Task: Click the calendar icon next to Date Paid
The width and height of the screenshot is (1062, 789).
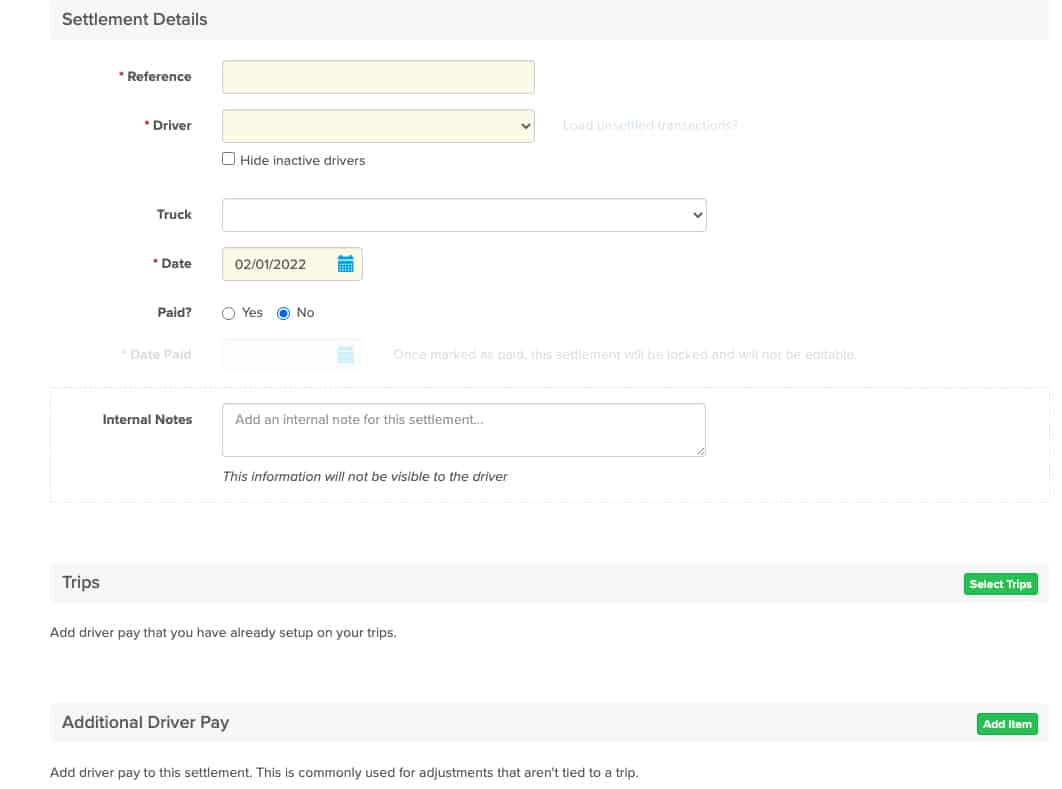Action: (344, 354)
